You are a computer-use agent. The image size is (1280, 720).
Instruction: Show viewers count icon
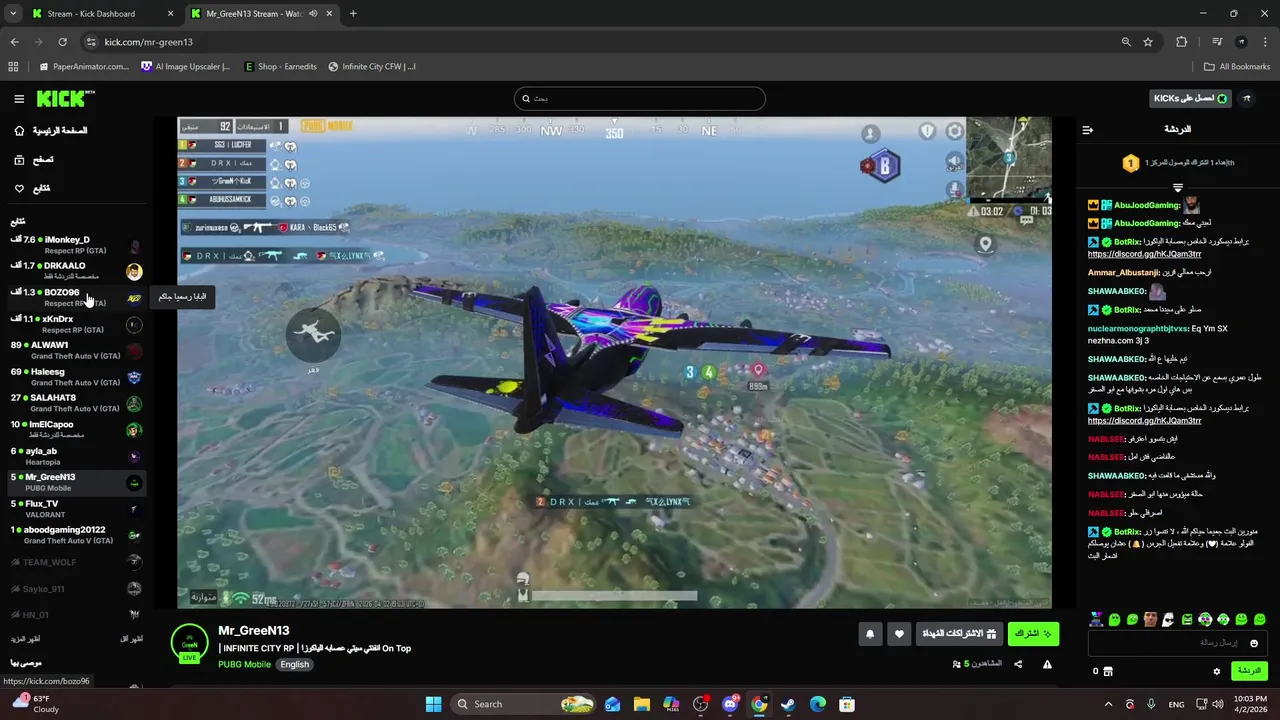tap(958, 664)
